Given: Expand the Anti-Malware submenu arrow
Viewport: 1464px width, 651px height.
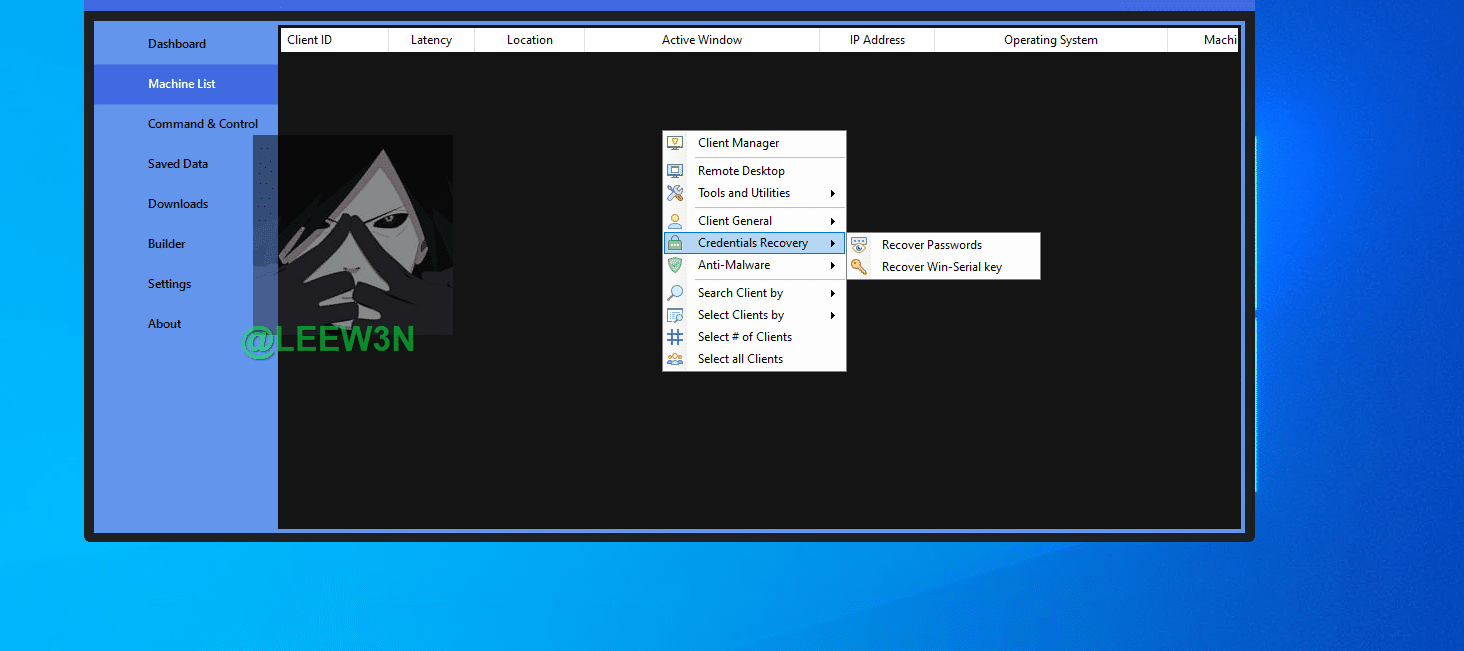Looking at the screenshot, I should pos(832,265).
